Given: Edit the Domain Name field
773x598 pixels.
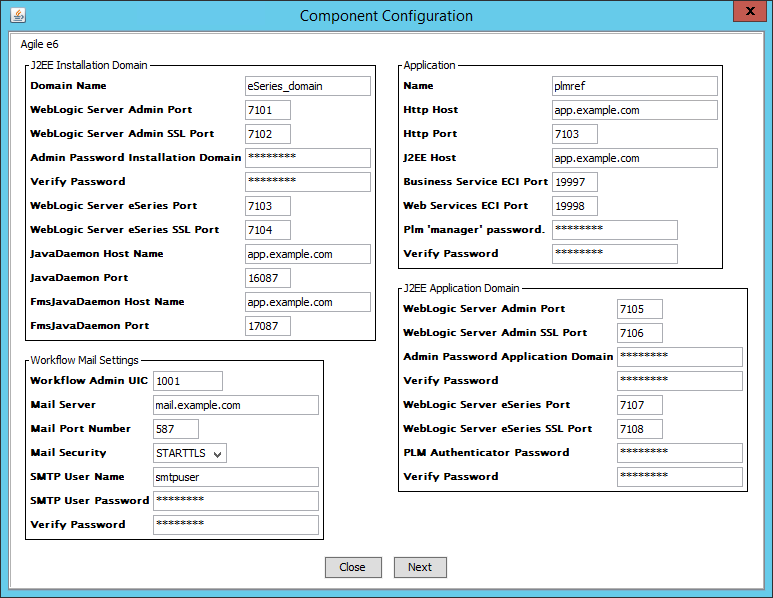Looking at the screenshot, I should pos(308,86).
